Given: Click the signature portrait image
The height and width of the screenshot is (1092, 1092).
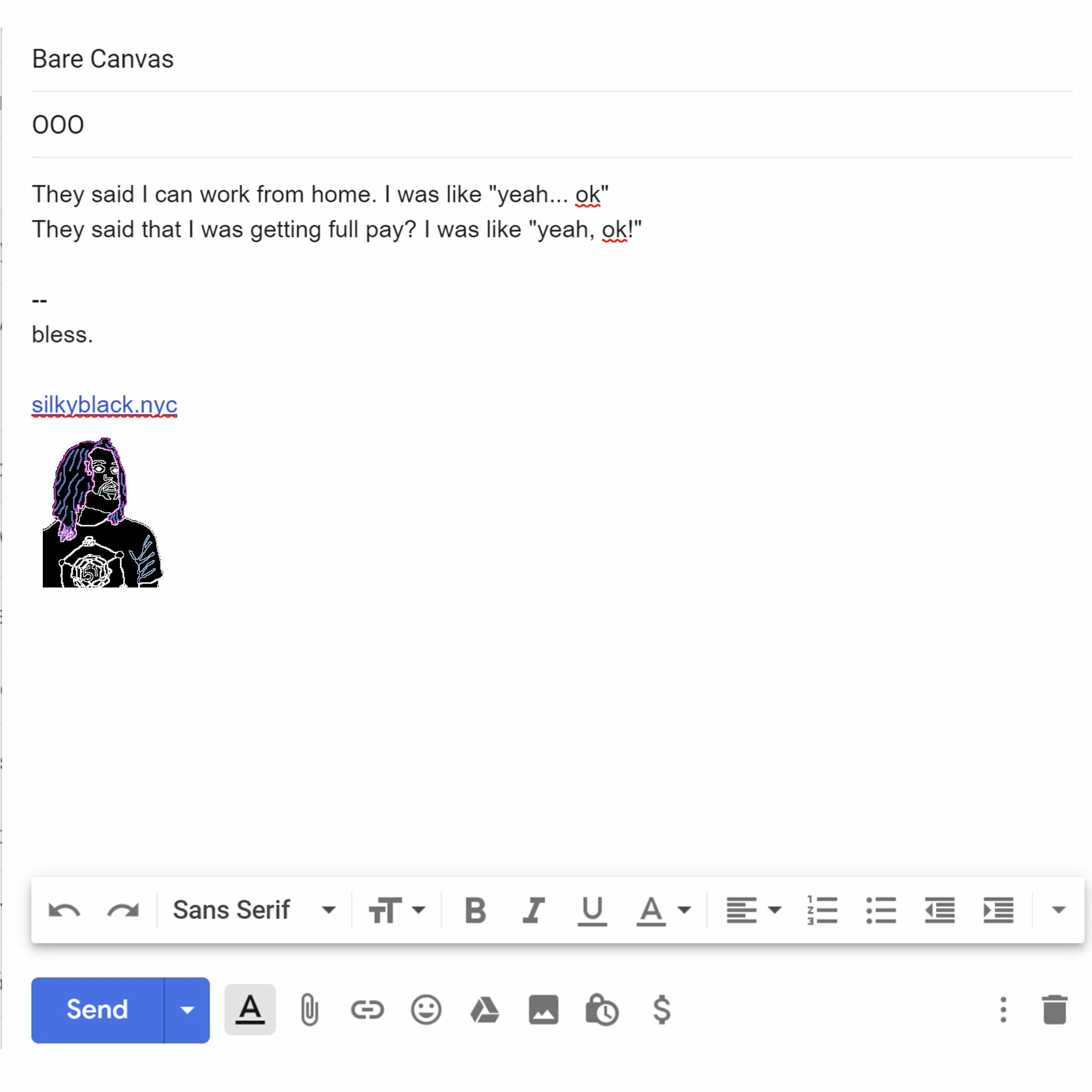Looking at the screenshot, I should pos(102,513).
